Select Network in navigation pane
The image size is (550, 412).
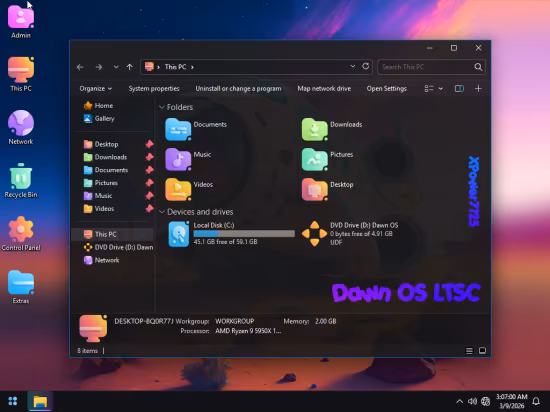click(x=101, y=260)
